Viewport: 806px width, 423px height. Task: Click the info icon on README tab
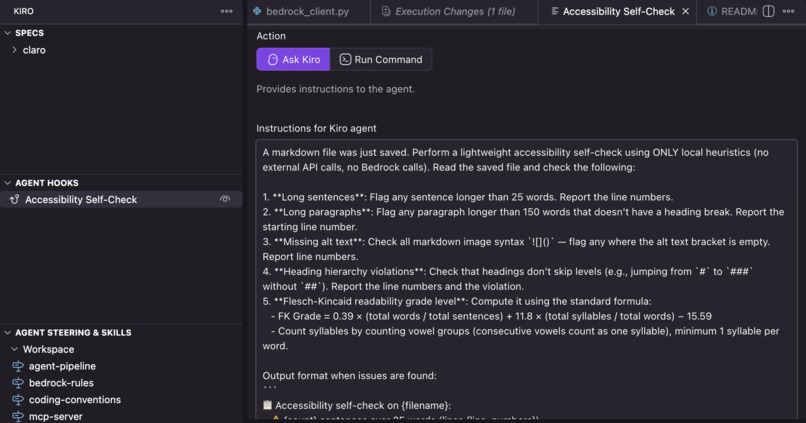[711, 11]
